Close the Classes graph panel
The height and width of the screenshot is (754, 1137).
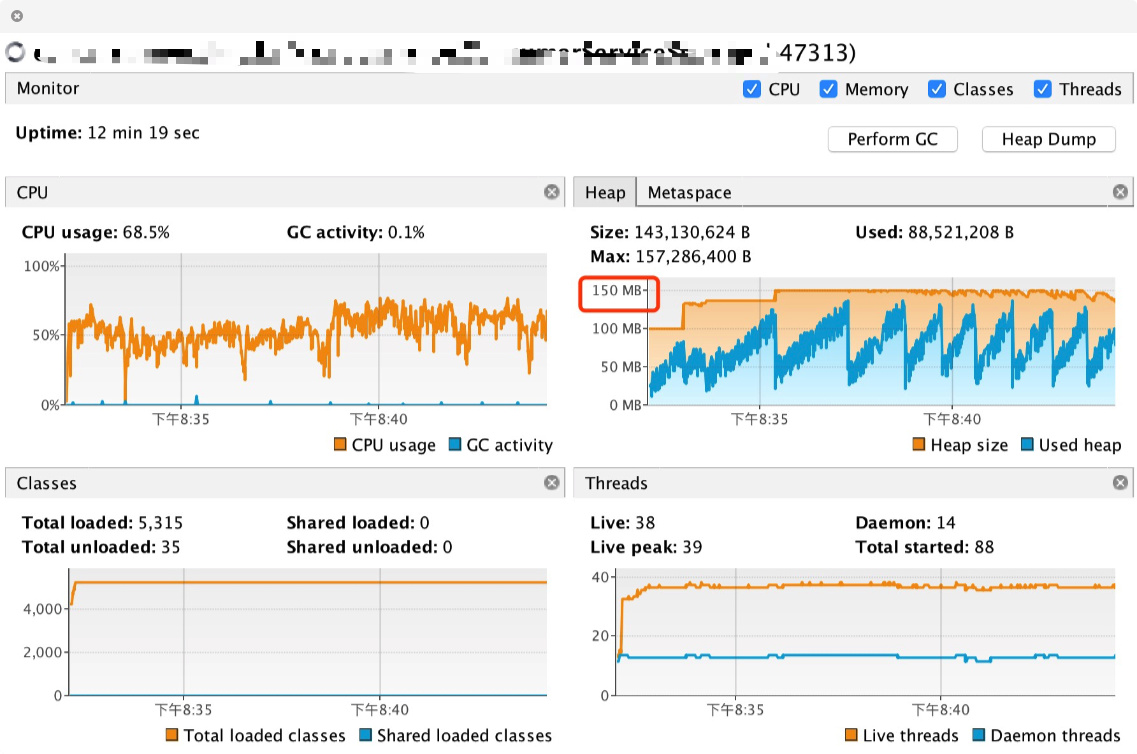pyautogui.click(x=552, y=483)
